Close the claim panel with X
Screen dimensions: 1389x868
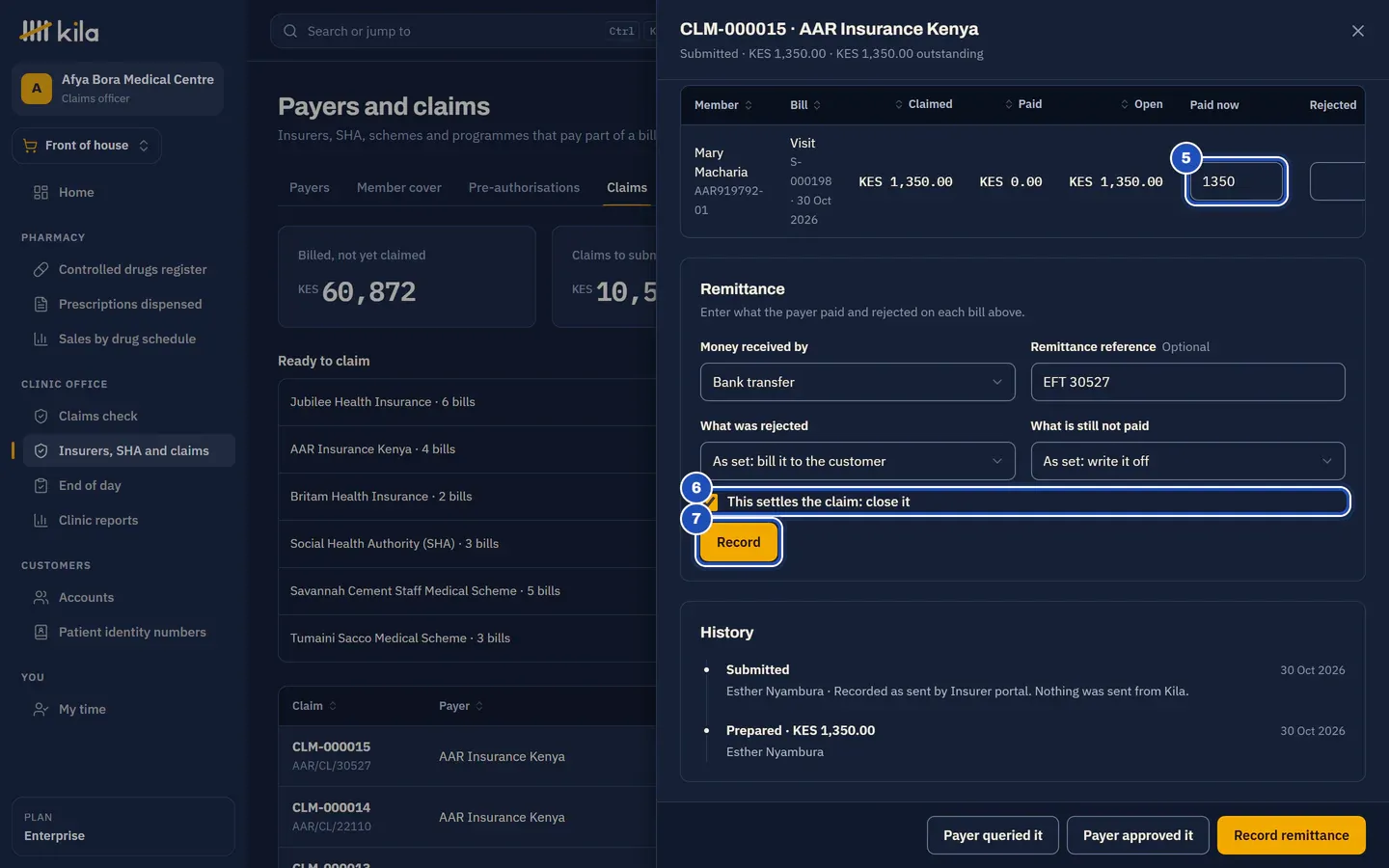[1358, 31]
